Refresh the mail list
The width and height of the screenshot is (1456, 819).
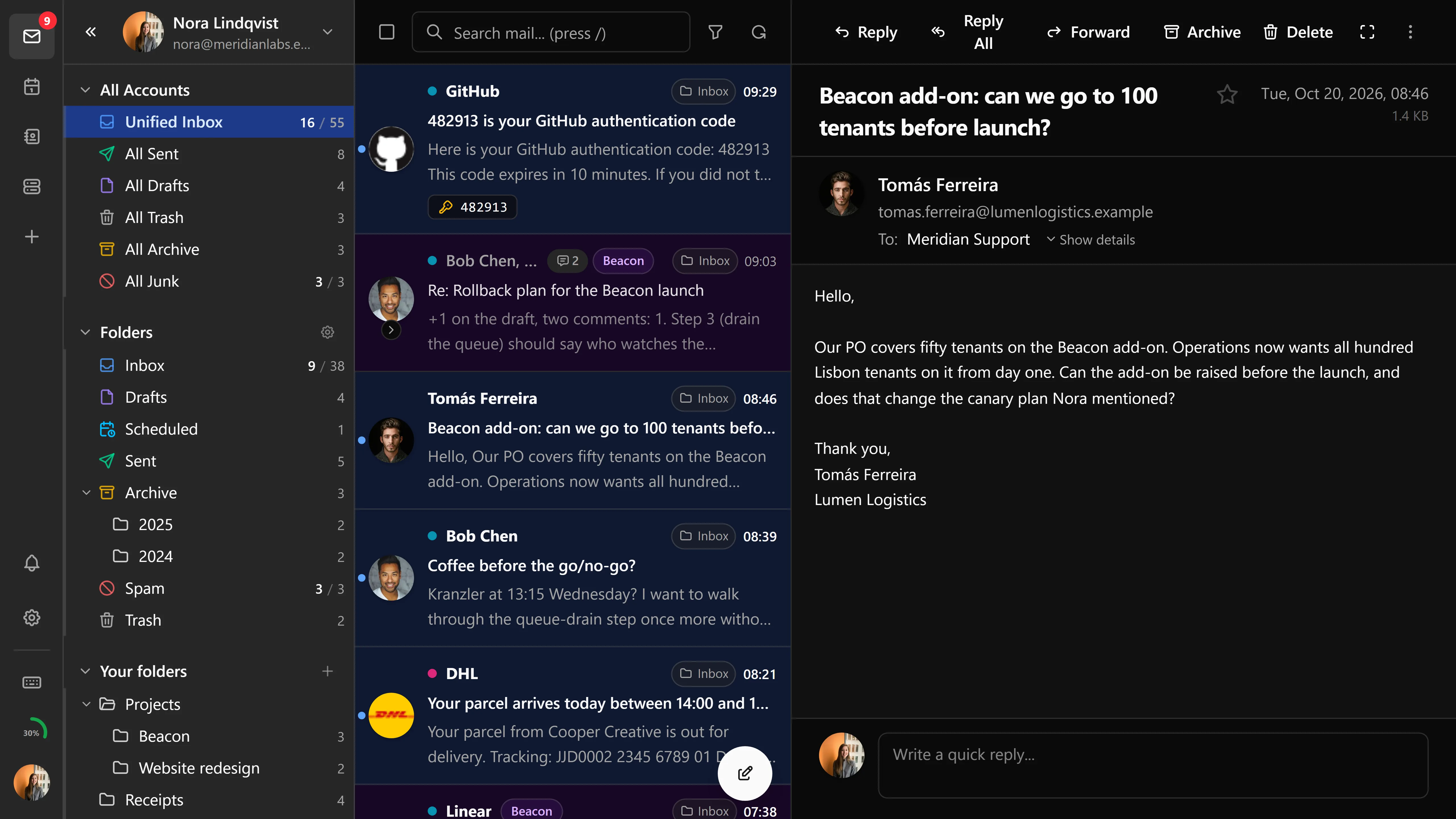point(758,32)
